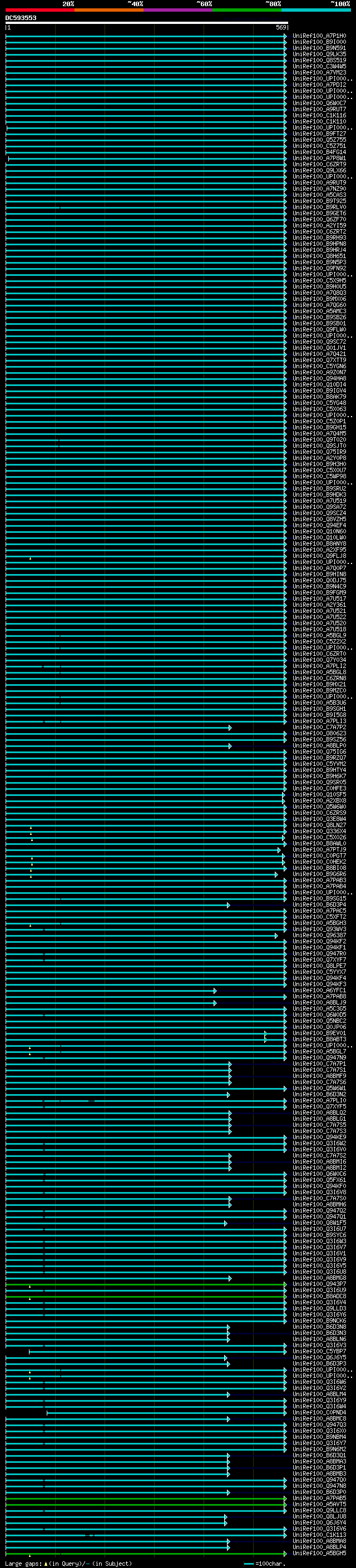Open hit UniRef100_Q9LK35
356x1568 pixels.
pos(319,54)
